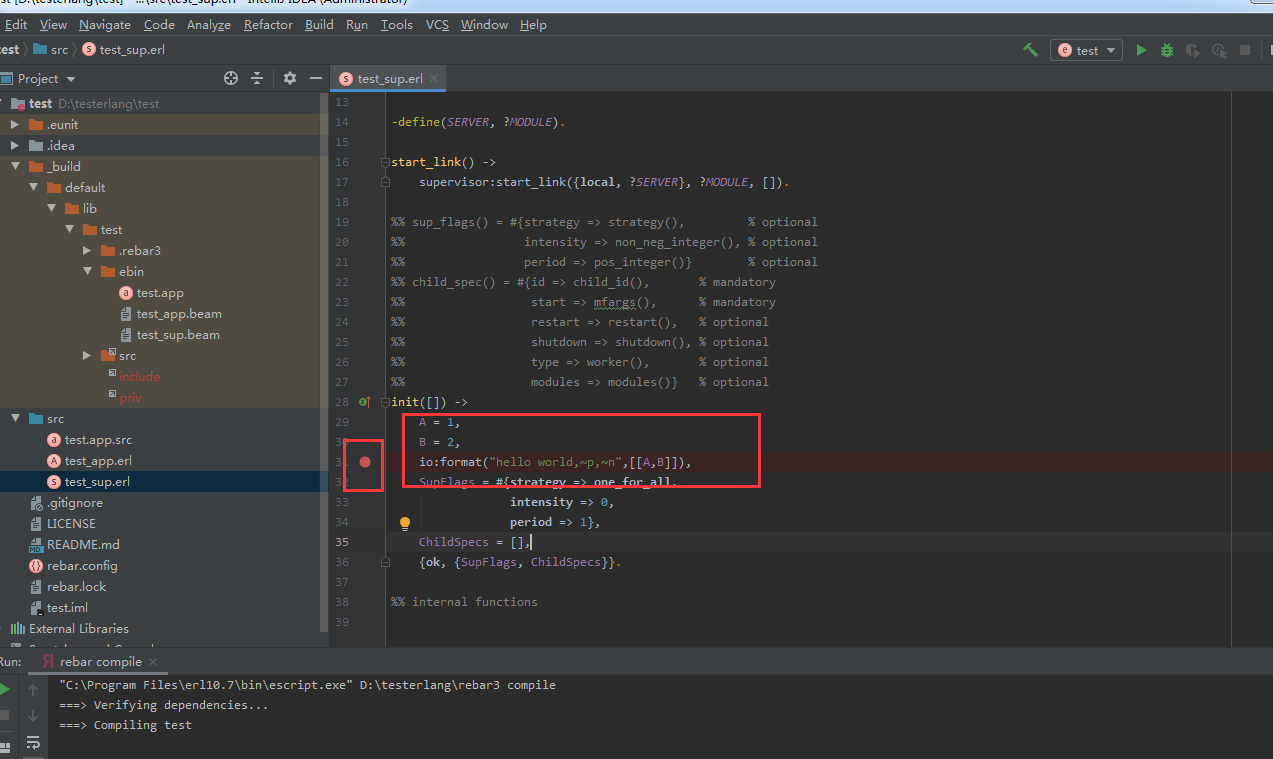Close the rebar compile console tab
The width and height of the screenshot is (1273, 759).
tap(152, 661)
